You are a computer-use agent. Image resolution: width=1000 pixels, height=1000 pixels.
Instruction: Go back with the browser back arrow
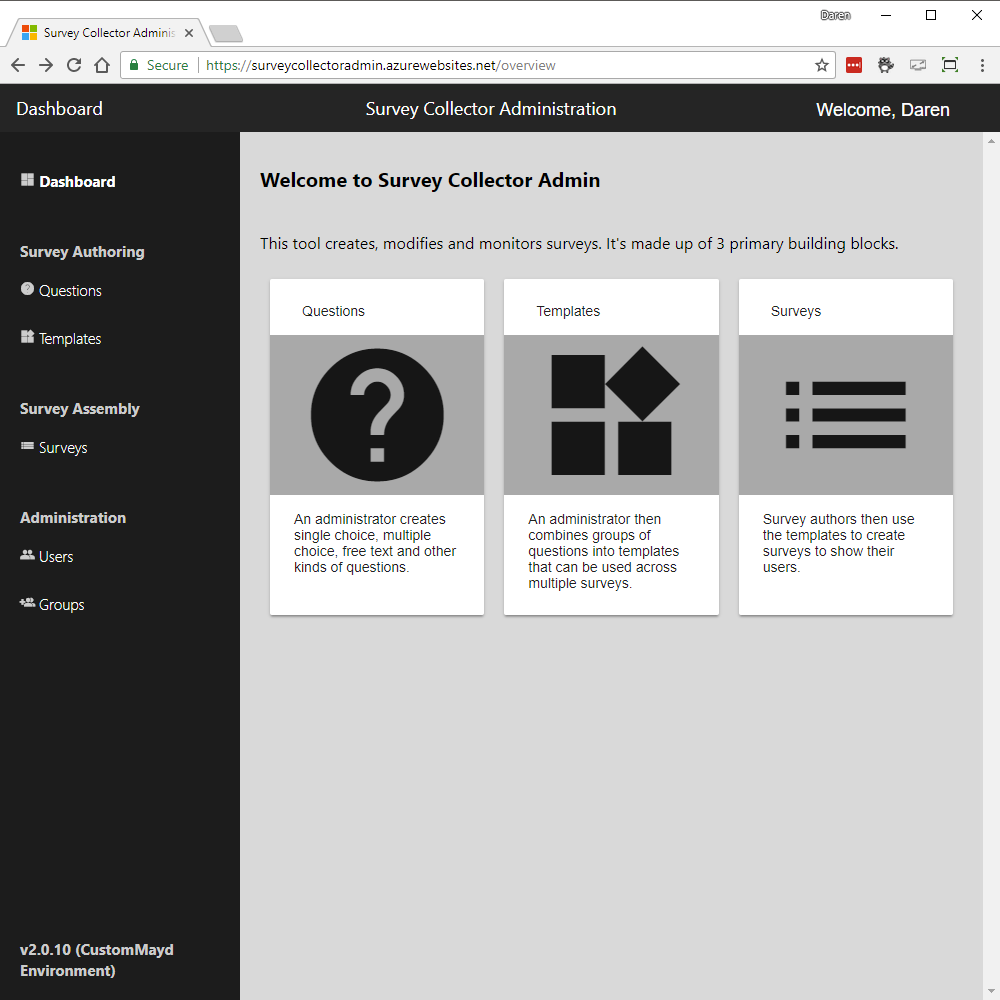point(18,65)
